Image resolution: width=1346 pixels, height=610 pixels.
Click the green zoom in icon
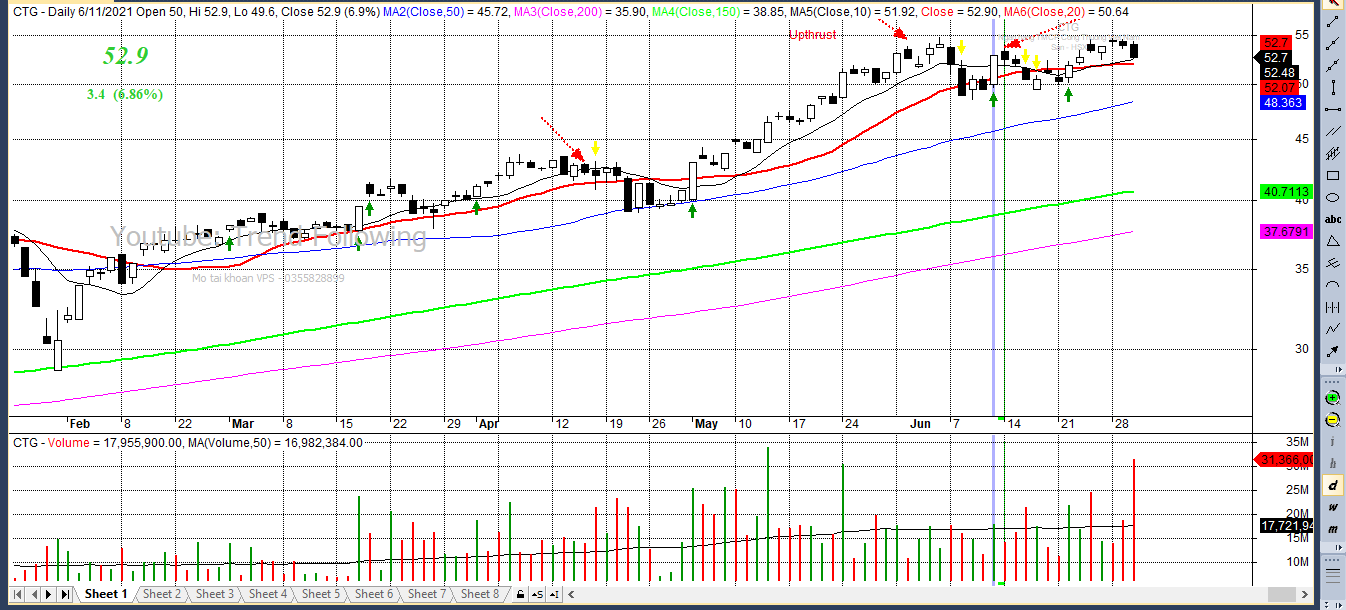tap(1333, 397)
